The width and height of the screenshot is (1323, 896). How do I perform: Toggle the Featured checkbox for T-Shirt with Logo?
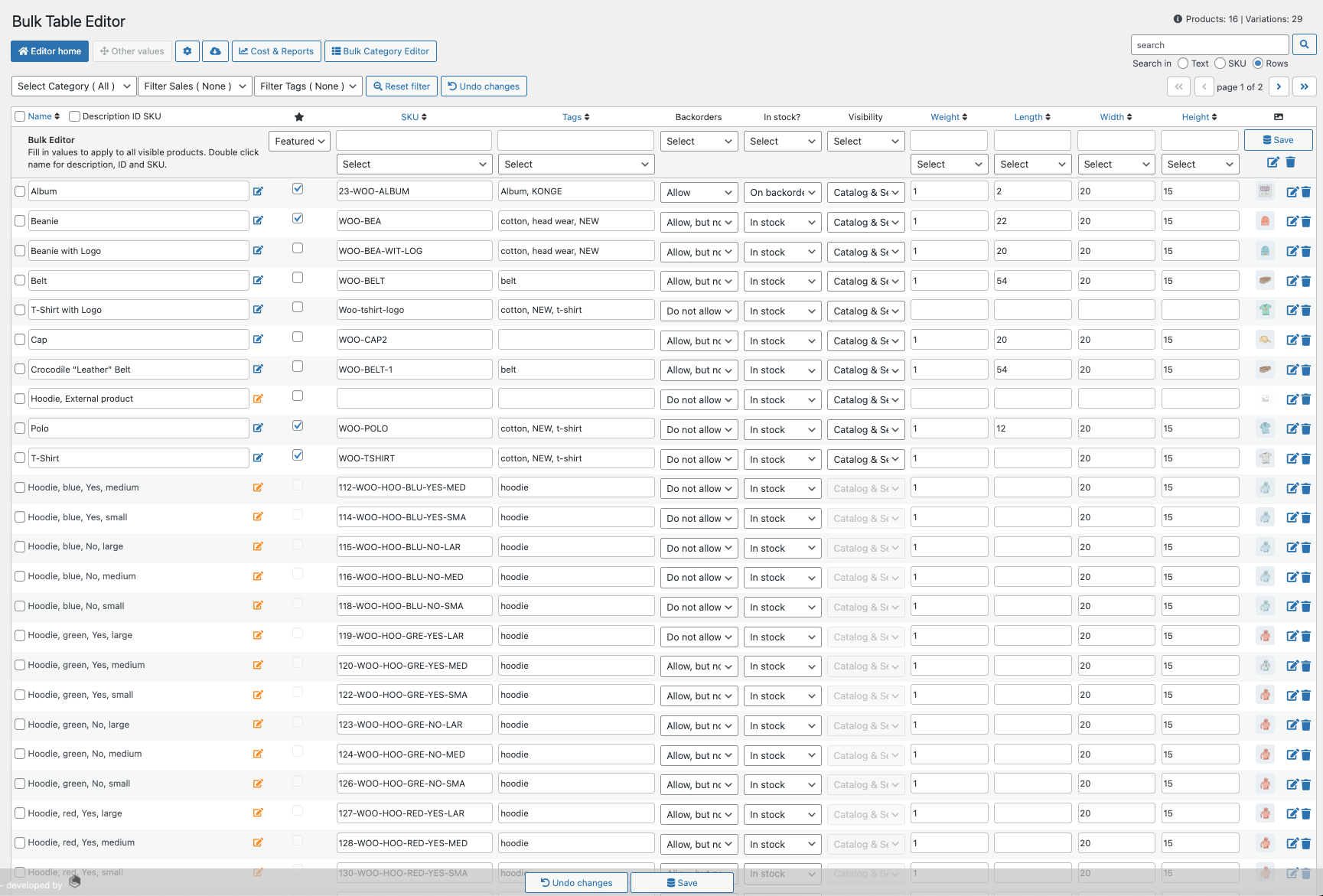pyautogui.click(x=298, y=308)
